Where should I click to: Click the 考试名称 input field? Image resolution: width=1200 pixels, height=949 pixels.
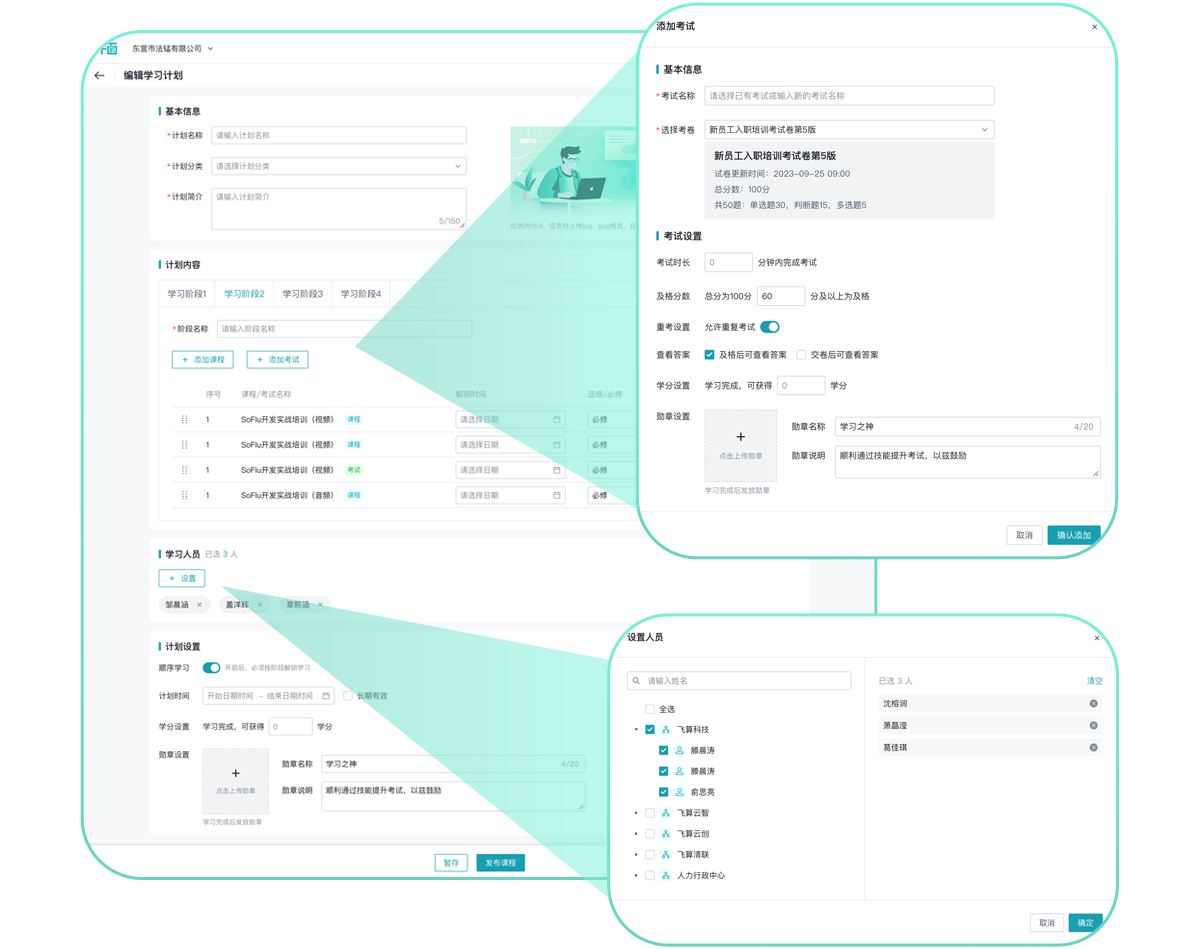(x=848, y=96)
